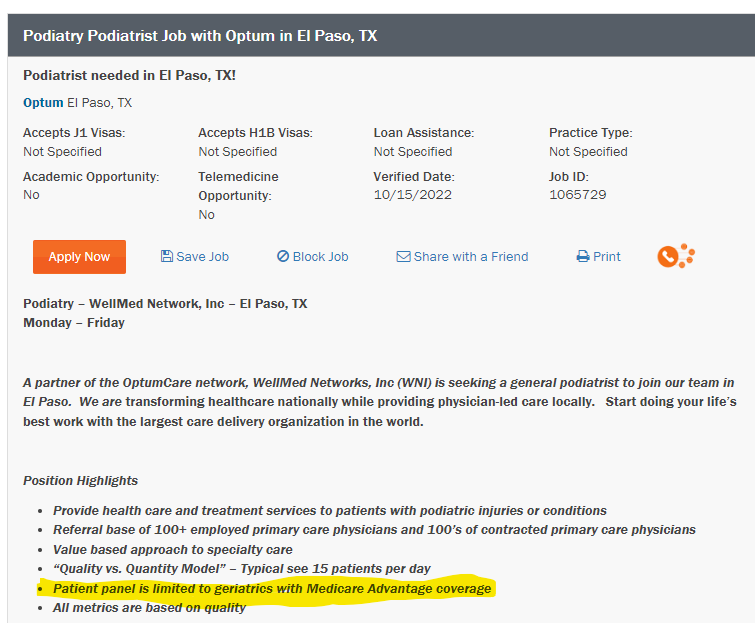
Task: Click the Accepts H1B Visas label
Action: (256, 132)
